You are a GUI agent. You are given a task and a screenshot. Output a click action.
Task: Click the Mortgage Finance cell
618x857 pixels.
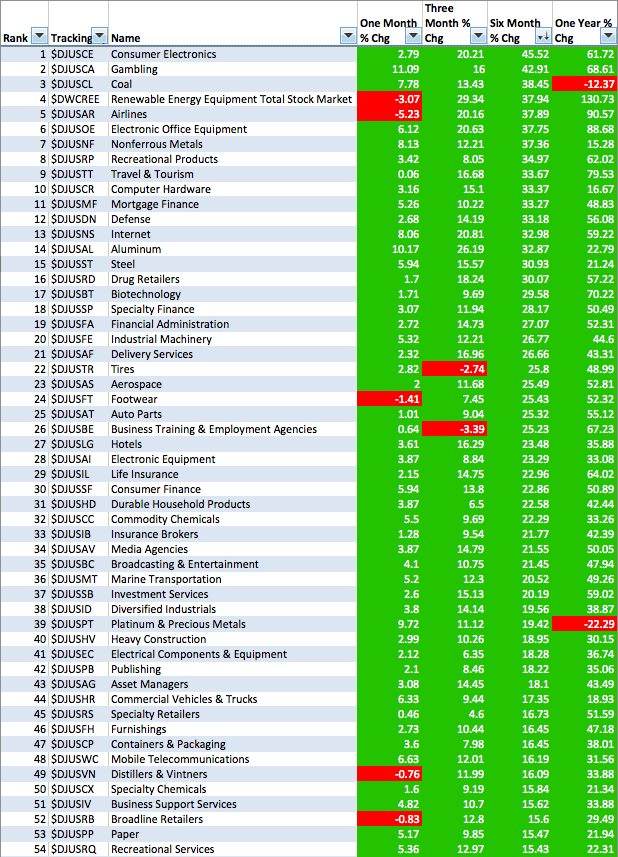click(x=233, y=204)
